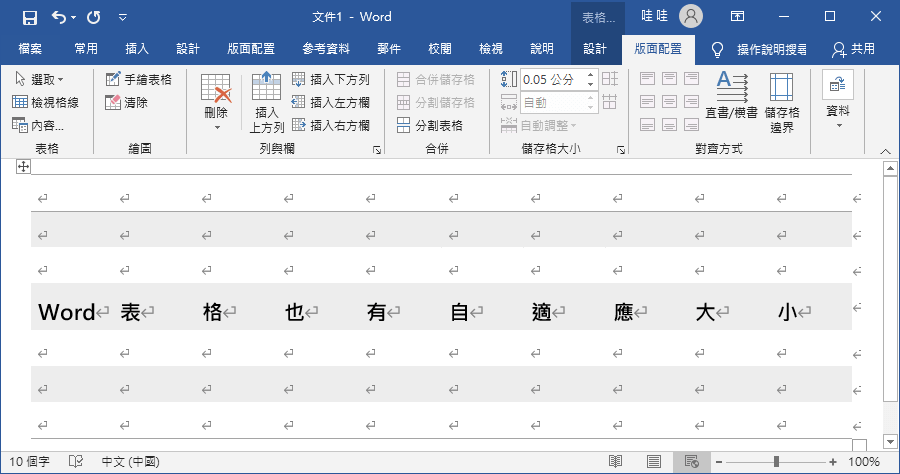Open the 列與欄 dialog launcher
The image size is (900, 474).
point(377,150)
